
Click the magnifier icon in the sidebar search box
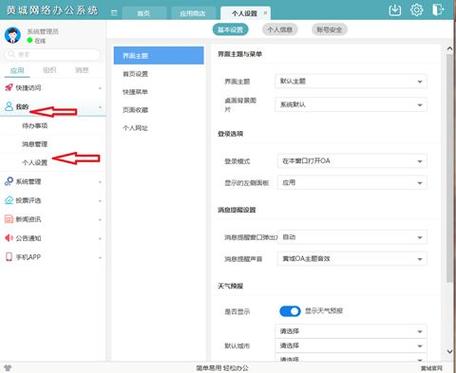11,54
